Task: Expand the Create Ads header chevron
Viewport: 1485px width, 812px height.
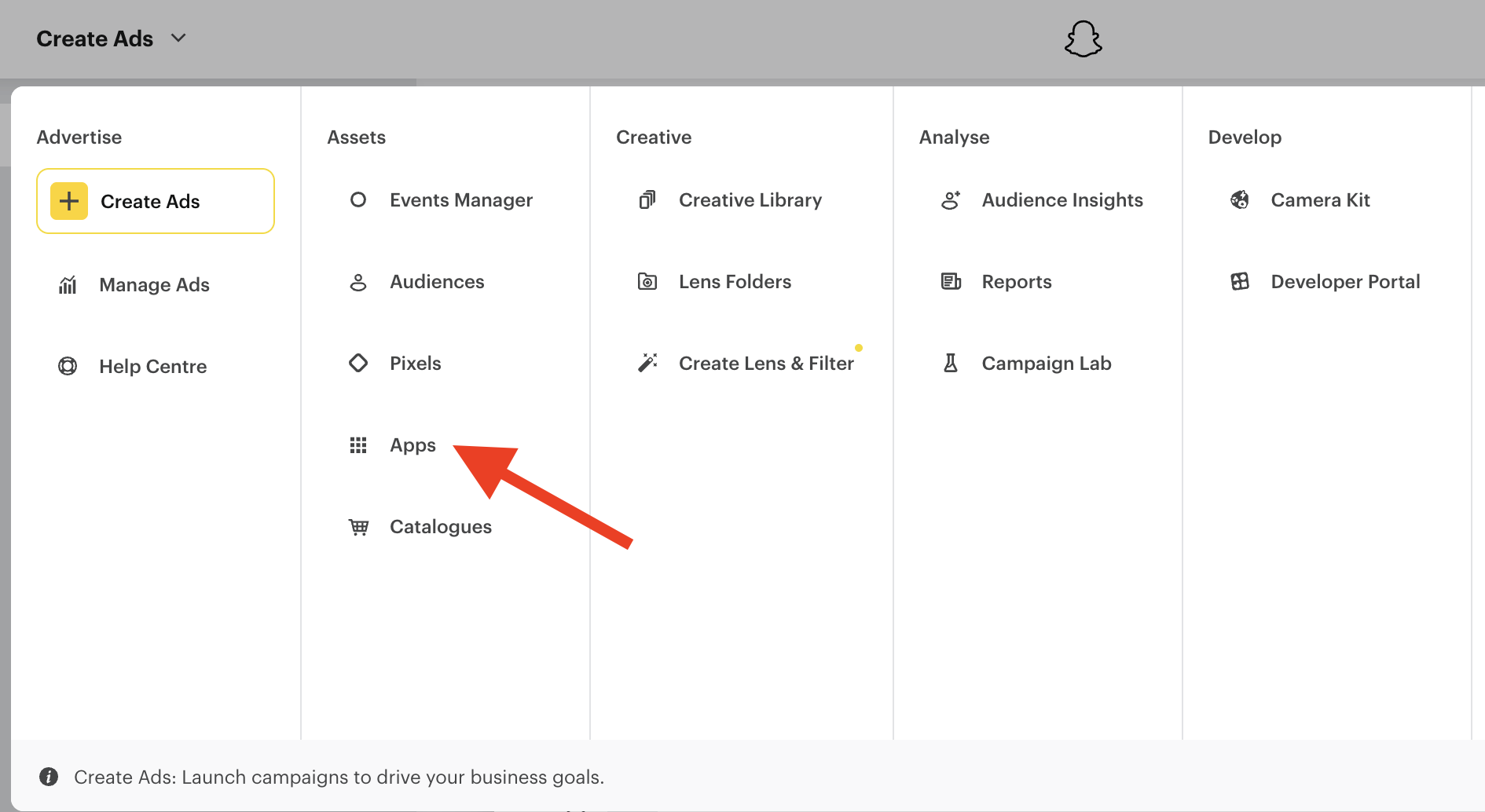Action: (x=178, y=38)
